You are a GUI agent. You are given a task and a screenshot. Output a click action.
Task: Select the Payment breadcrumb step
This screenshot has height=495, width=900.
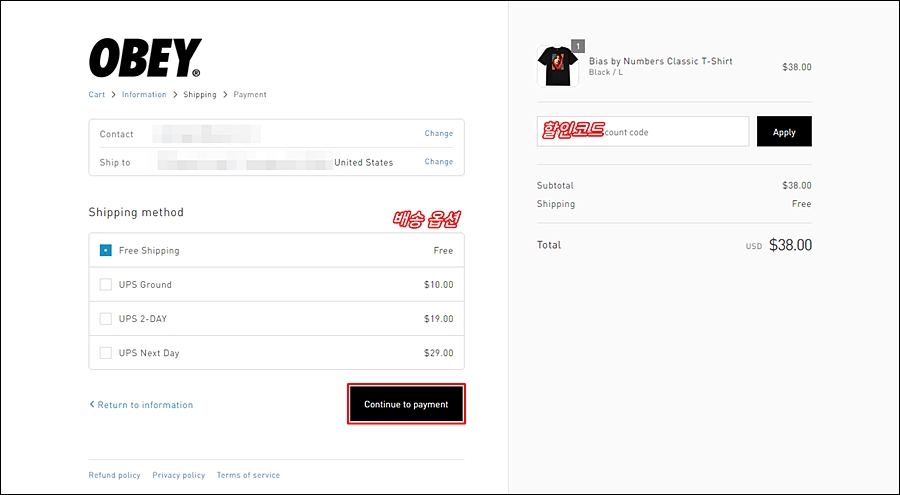pyautogui.click(x=250, y=94)
